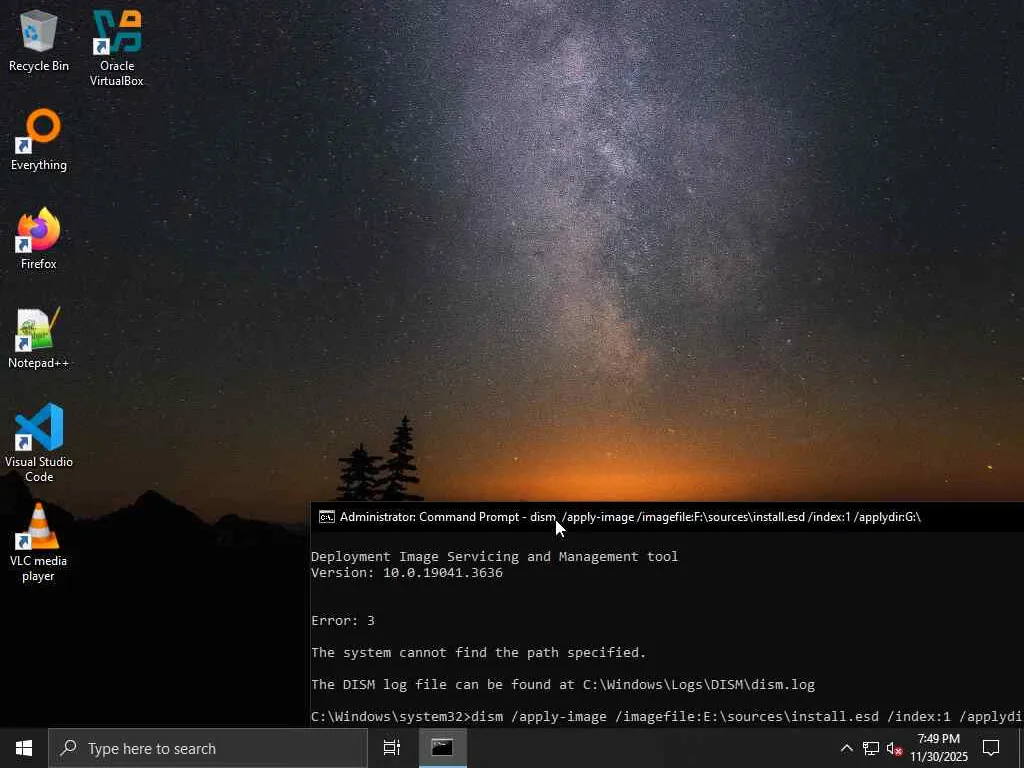1024x768 pixels.
Task: Click the dism command prompt line with E:\sources
Action: pos(667,717)
